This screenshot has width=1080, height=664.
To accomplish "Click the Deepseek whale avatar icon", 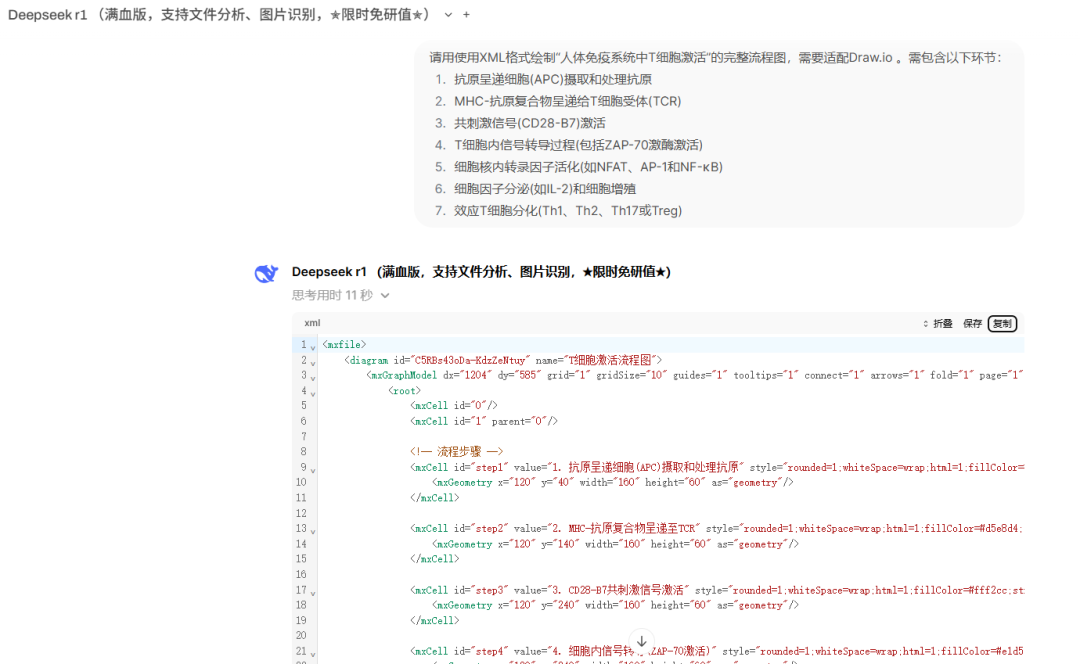I will pos(266,273).
